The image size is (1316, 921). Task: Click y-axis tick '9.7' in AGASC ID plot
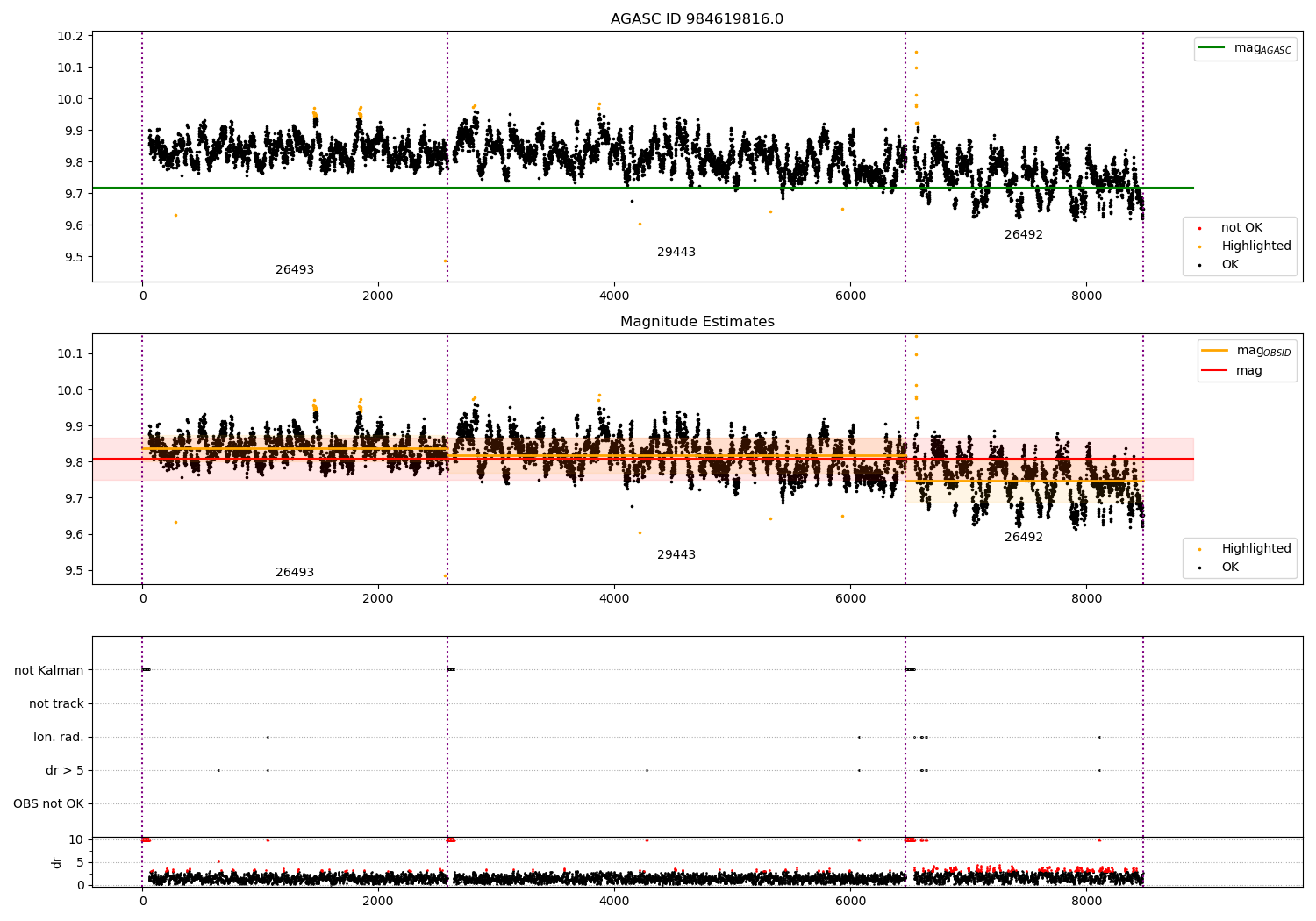point(75,194)
